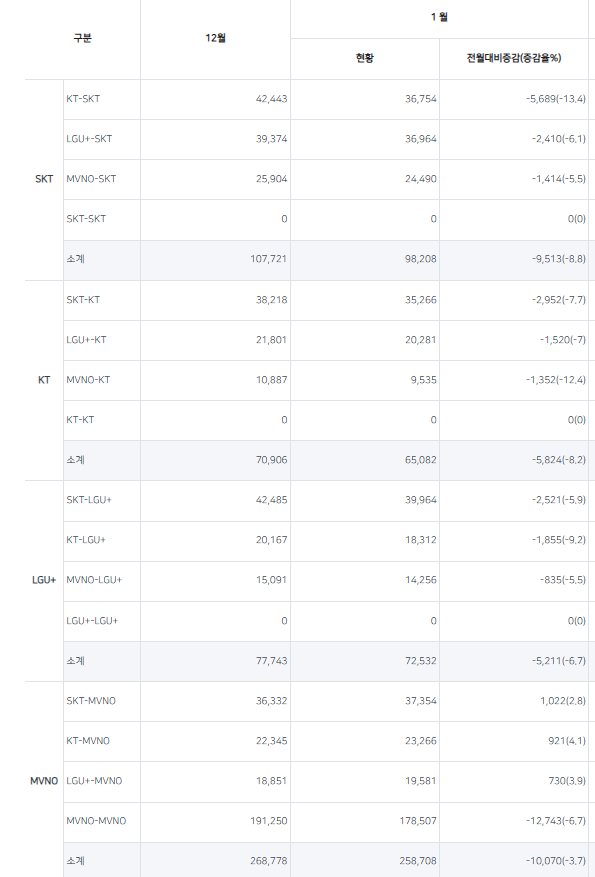Select the SKT group row label
This screenshot has height=877, width=595.
(x=44, y=179)
